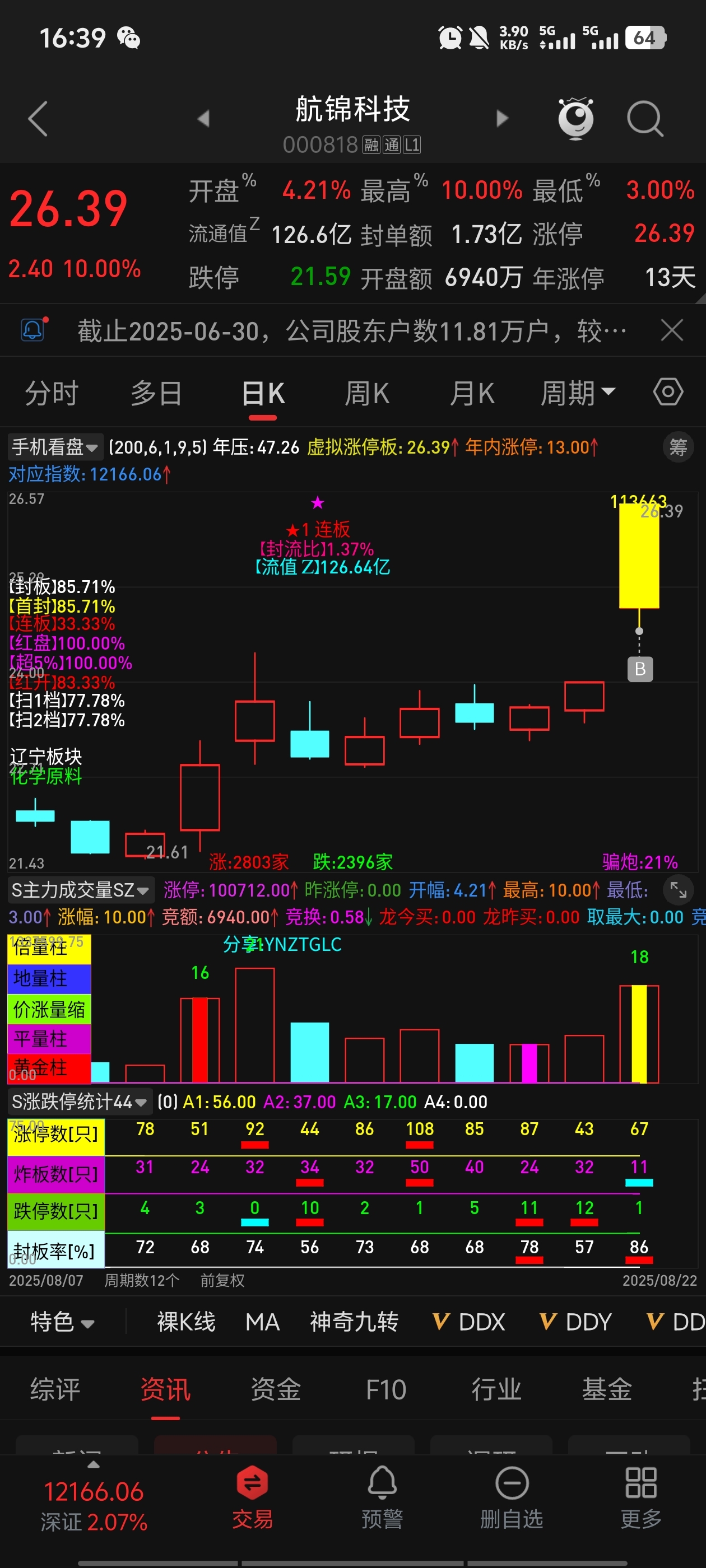Tap the 跌停数[只] row header
The image size is (706, 1568).
point(56,1212)
